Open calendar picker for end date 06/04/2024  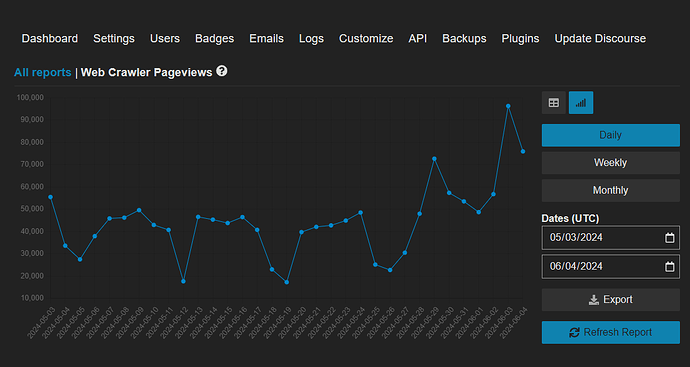[669, 267]
